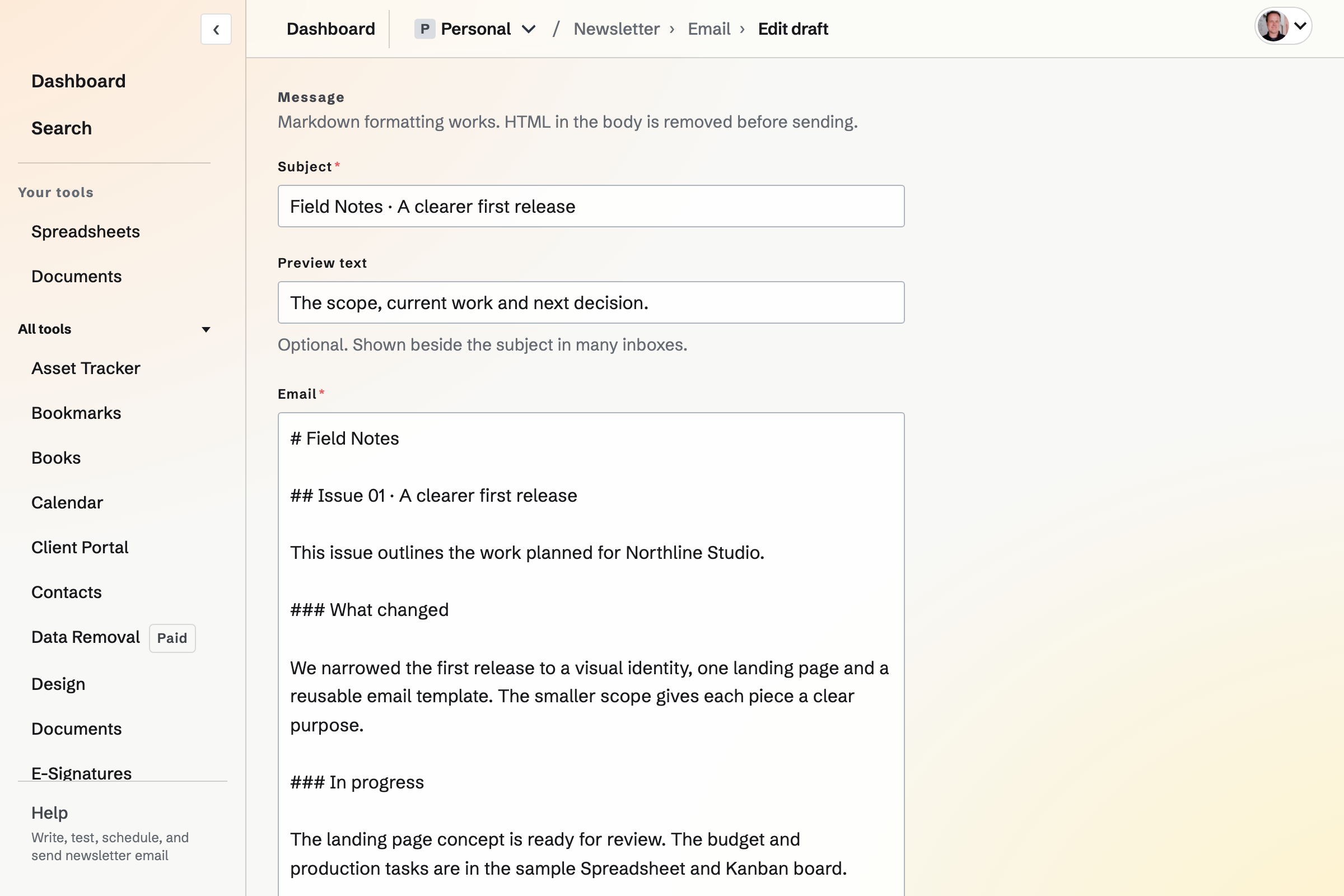This screenshot has height=896, width=1344.
Task: Open Bookmarks tool
Action: [76, 413]
